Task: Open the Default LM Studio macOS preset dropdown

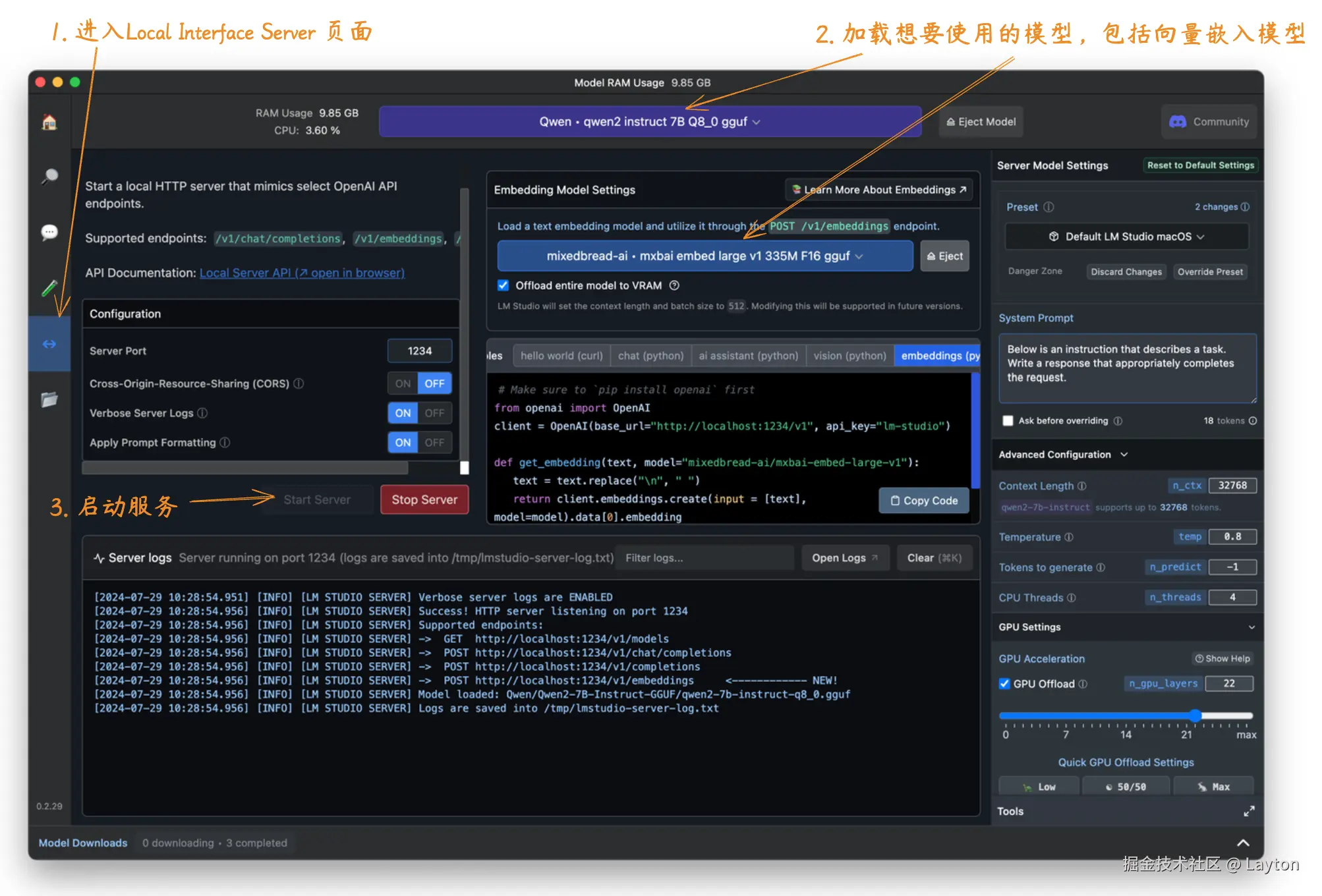Action: tap(1126, 237)
